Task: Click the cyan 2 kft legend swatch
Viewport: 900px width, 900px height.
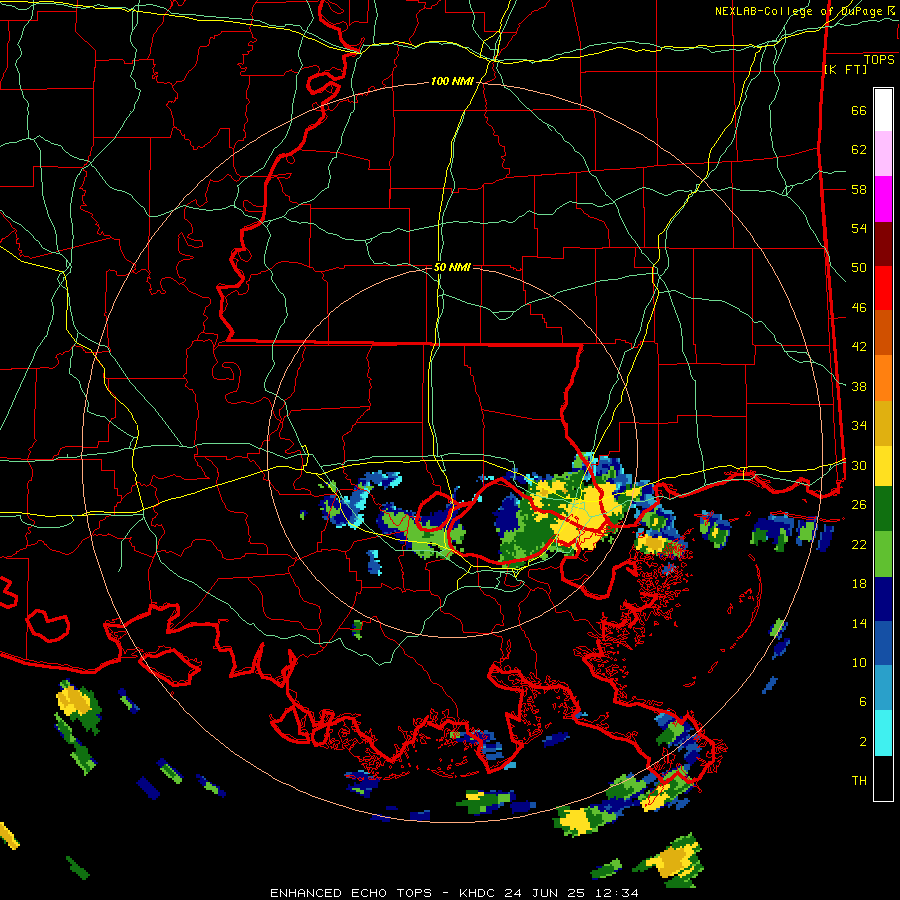Action: [883, 733]
